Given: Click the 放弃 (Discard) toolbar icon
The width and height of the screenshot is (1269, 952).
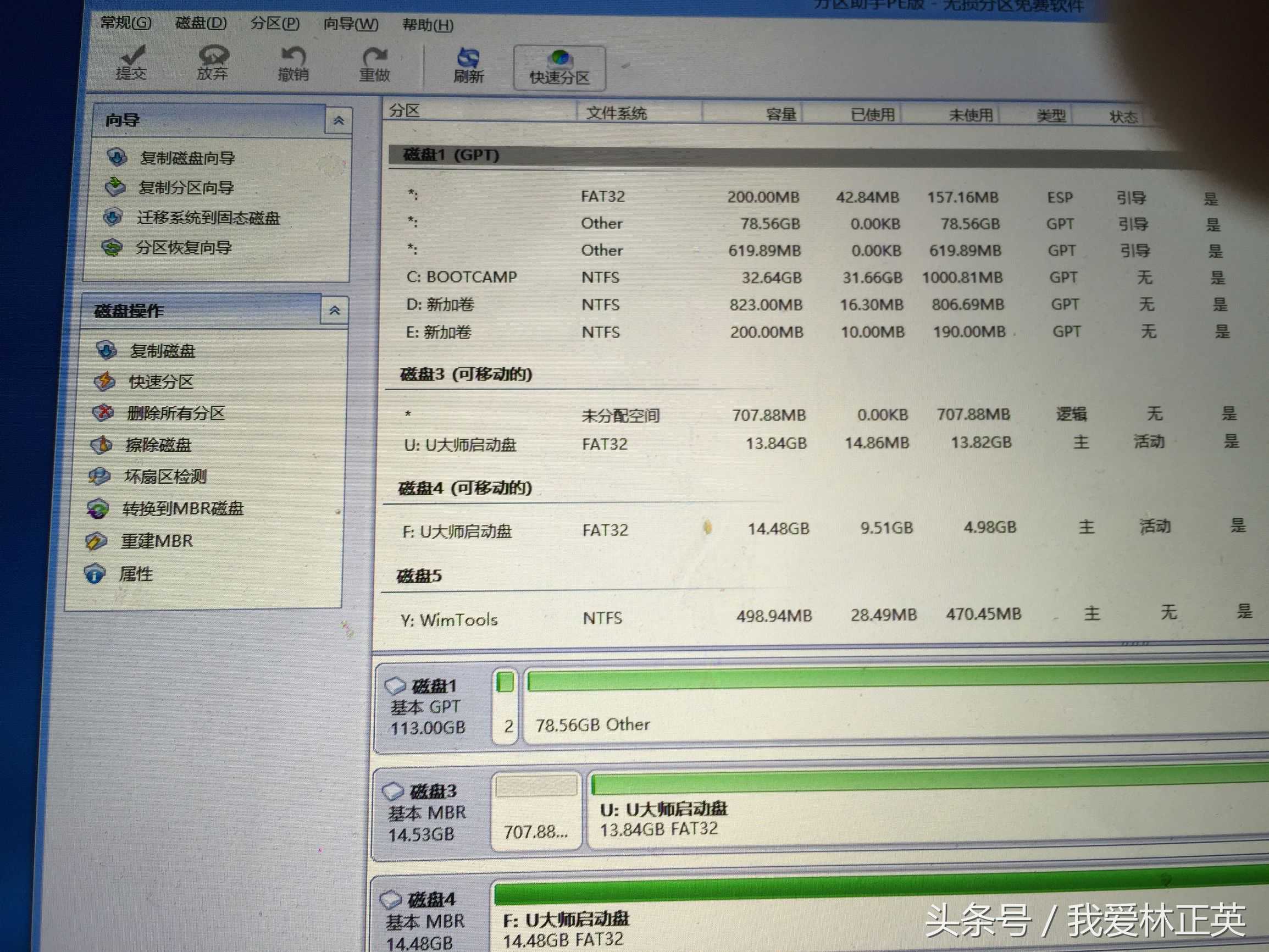Looking at the screenshot, I should pos(212,62).
